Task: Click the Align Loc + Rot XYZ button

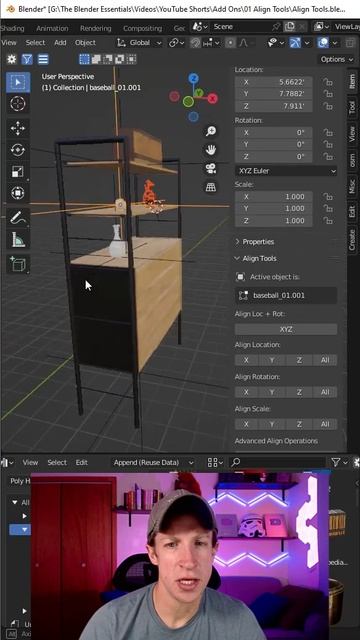Action: pos(286,329)
